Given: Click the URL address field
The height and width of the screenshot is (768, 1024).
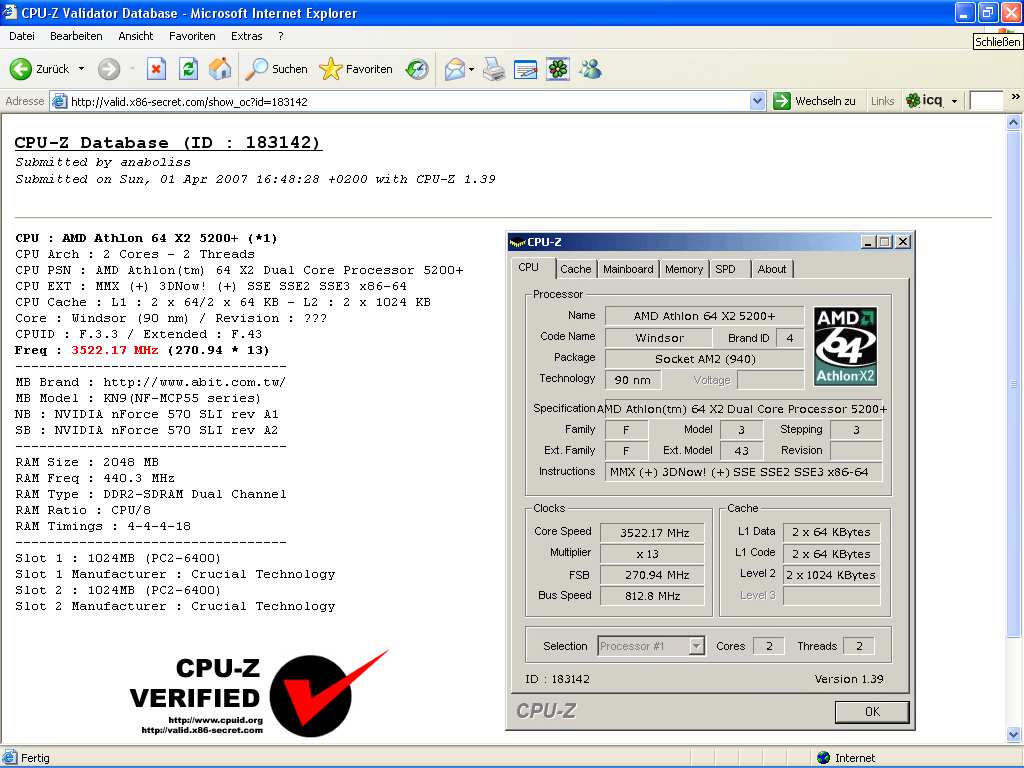Looking at the screenshot, I should coord(409,102).
